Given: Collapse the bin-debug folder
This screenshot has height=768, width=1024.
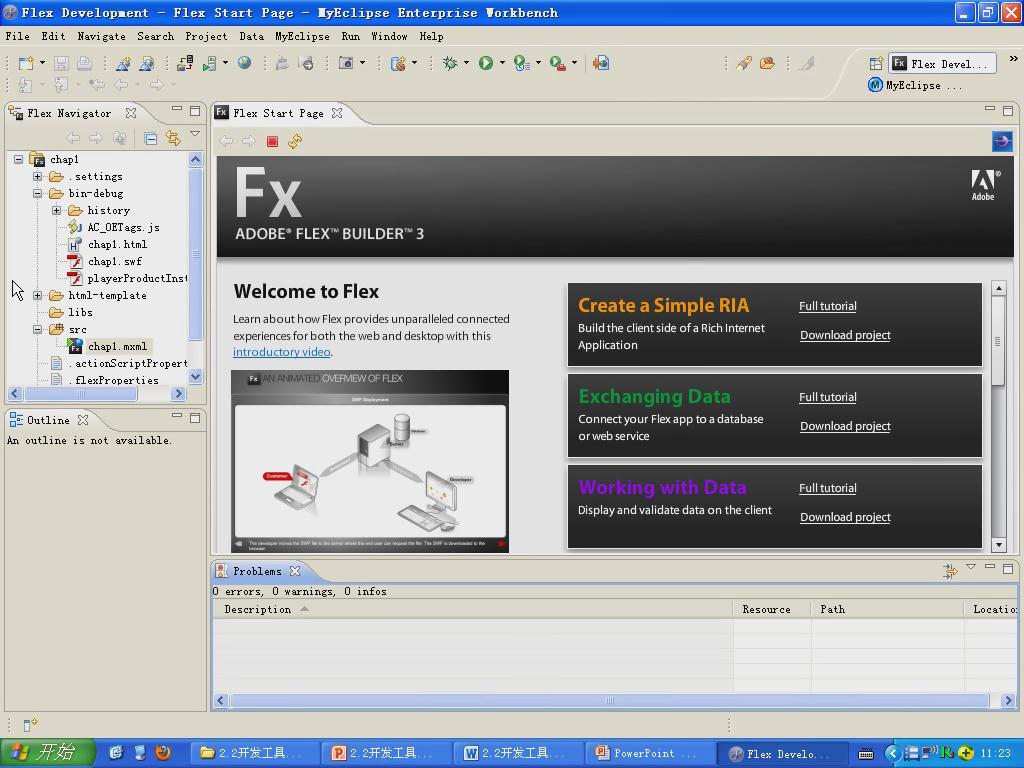Looking at the screenshot, I should (37, 193).
